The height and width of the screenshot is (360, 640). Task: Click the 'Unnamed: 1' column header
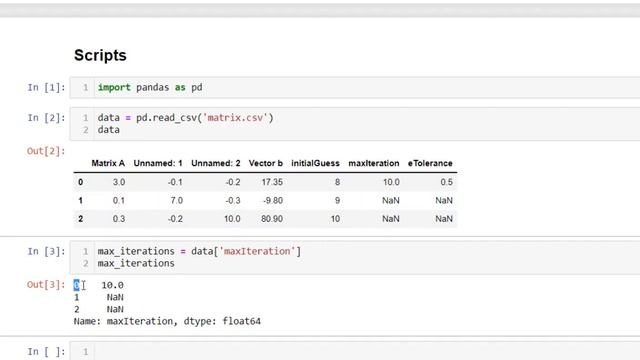click(x=158, y=163)
